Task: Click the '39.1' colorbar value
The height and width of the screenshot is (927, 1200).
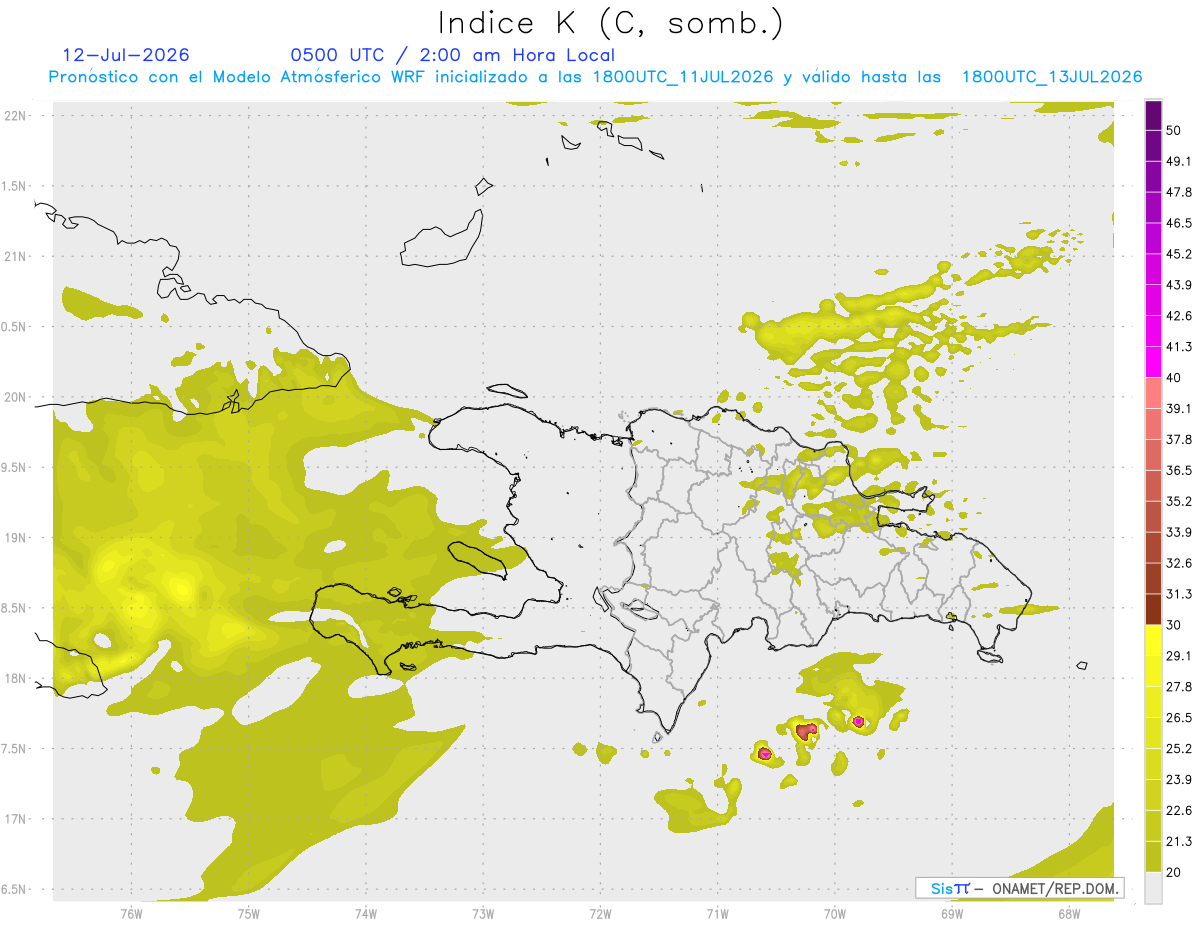Action: (x=1179, y=408)
